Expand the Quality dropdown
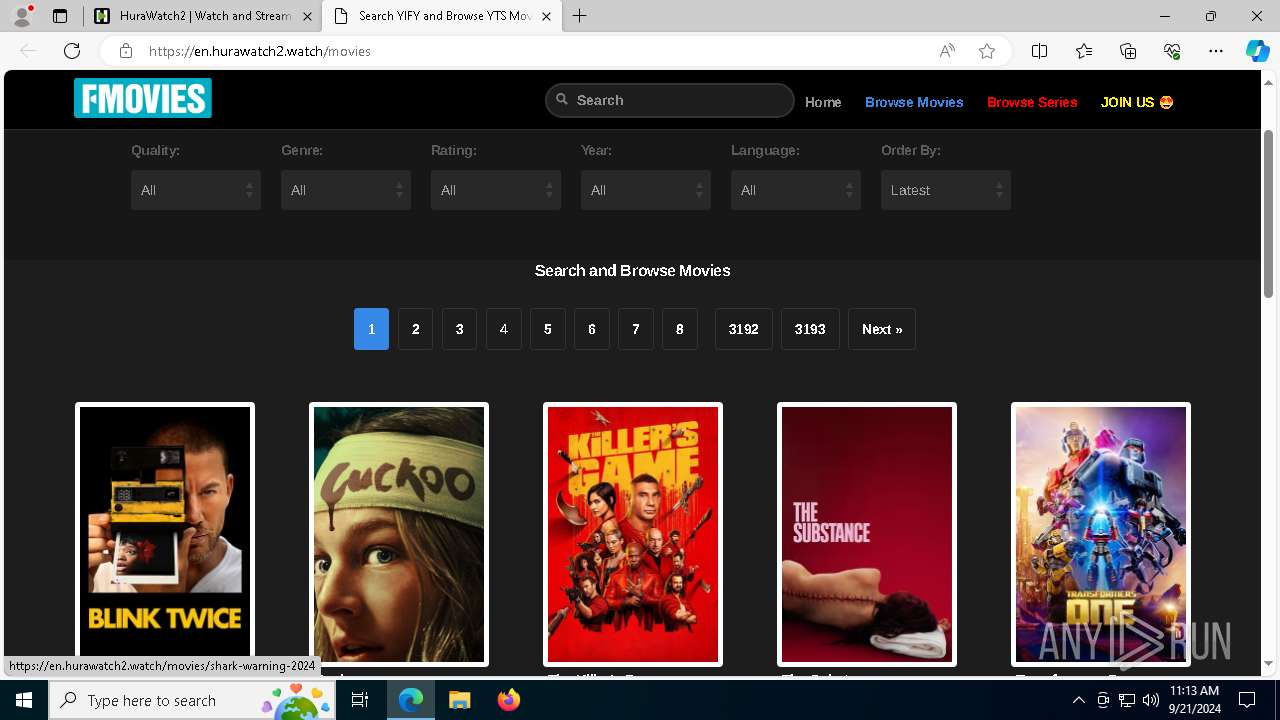This screenshot has width=1280, height=720. 196,190
